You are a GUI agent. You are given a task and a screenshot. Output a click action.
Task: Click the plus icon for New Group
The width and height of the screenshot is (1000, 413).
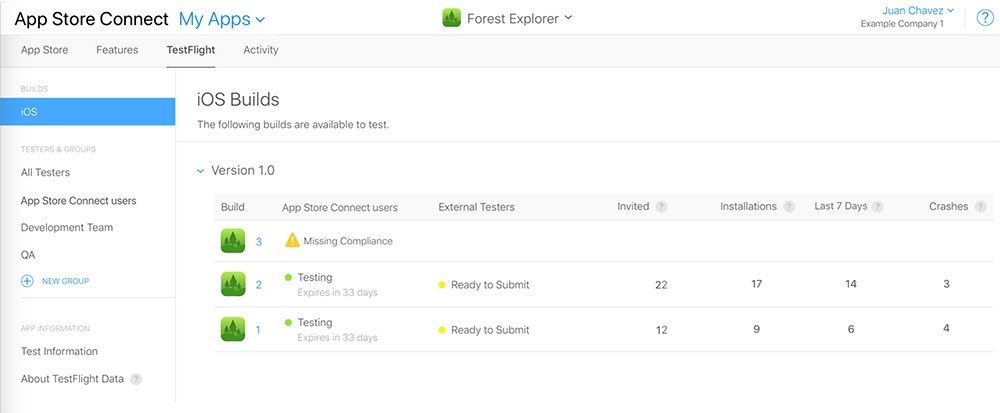pos(27,281)
